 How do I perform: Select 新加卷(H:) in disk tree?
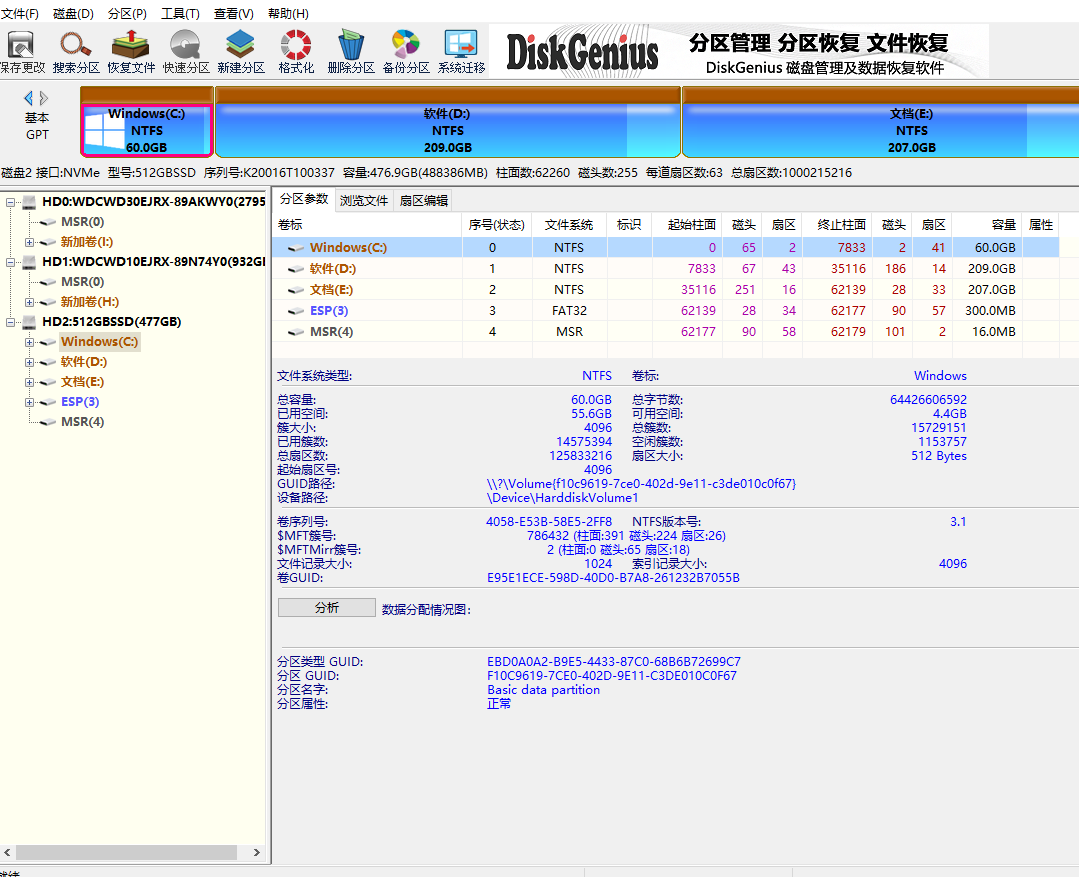89,302
